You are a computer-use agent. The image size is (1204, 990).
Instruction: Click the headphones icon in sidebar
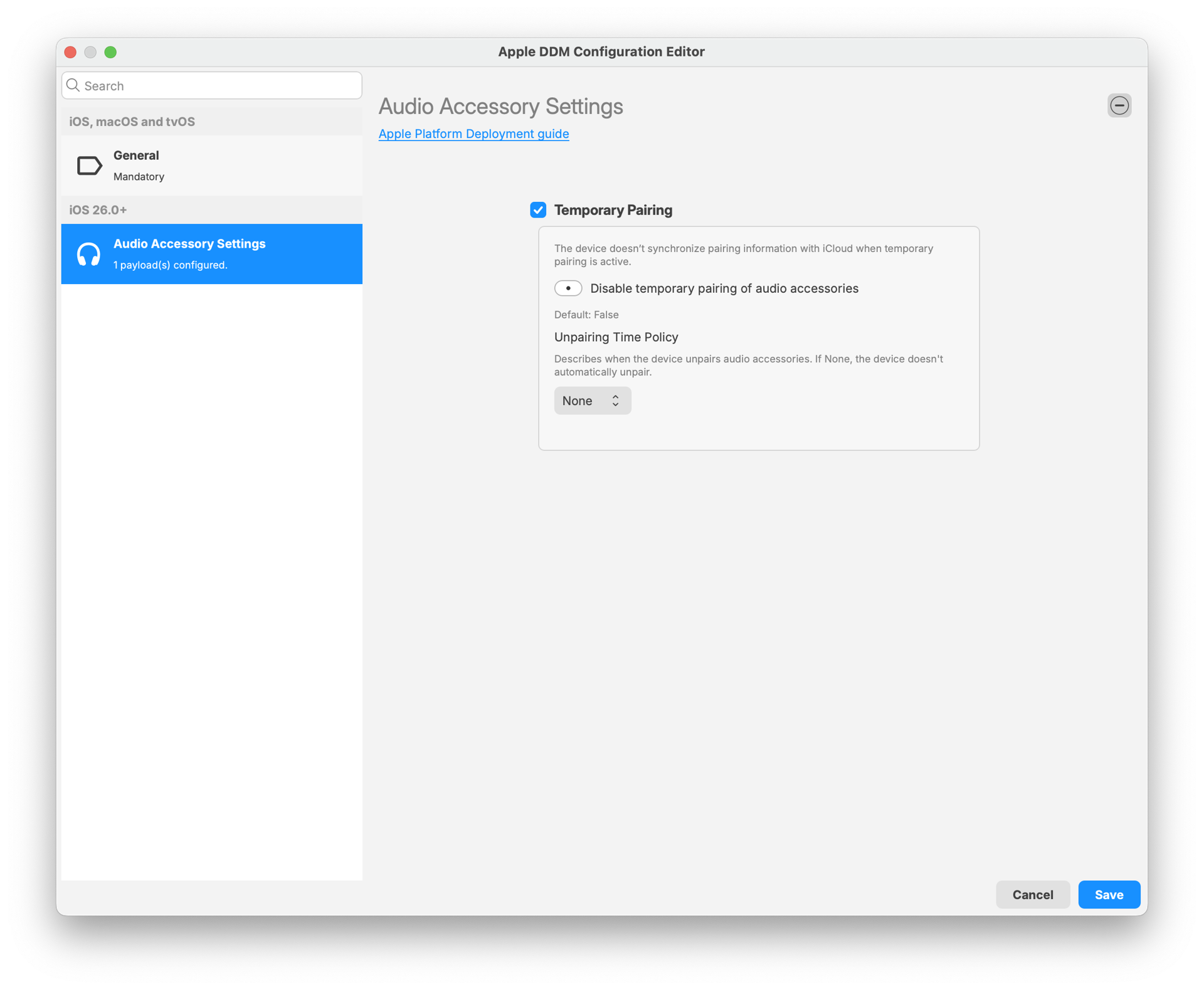(88, 254)
